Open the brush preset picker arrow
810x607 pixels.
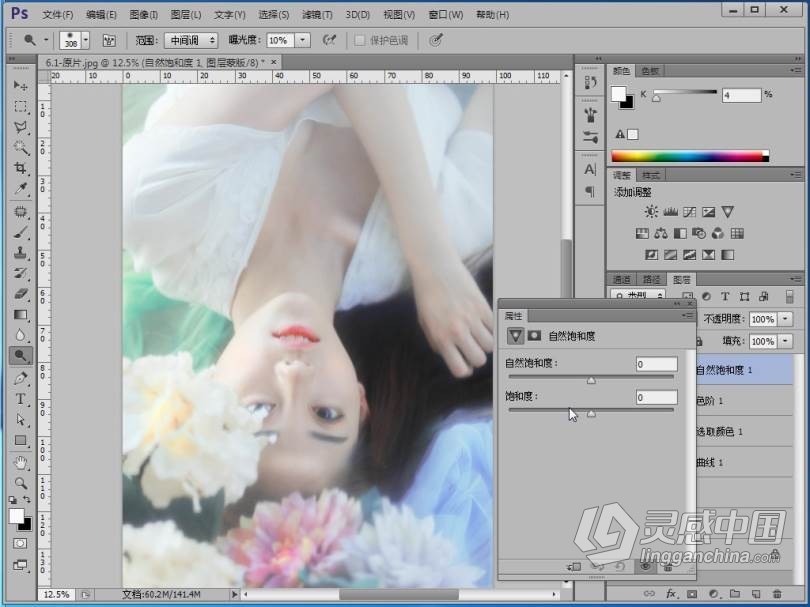coord(86,40)
